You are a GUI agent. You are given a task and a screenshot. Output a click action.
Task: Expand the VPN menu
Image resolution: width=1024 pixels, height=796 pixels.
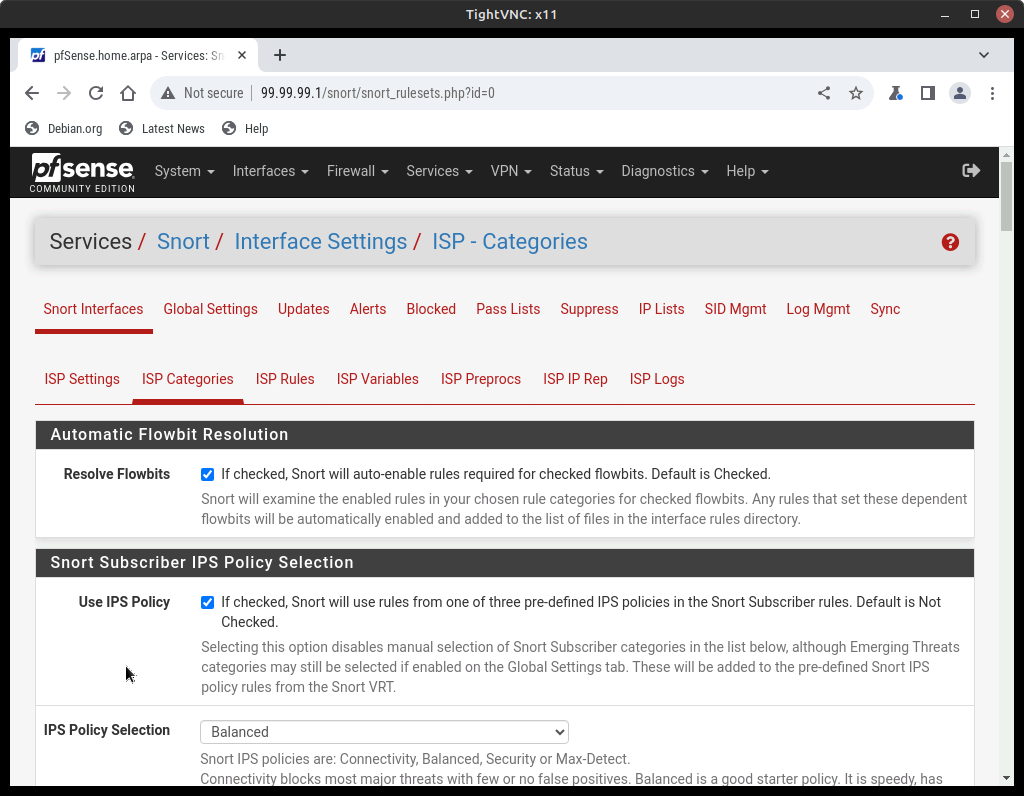coord(511,171)
